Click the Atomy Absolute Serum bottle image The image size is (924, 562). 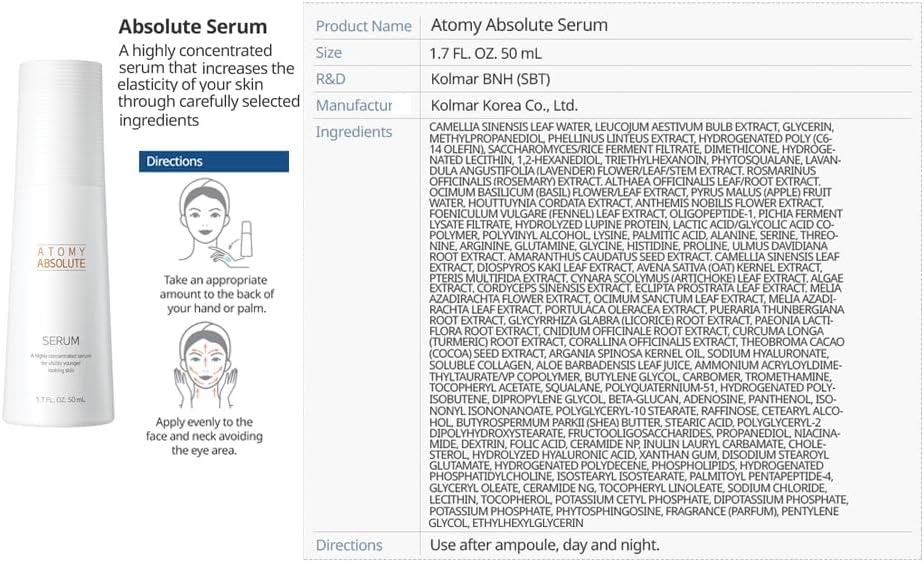click(x=59, y=243)
